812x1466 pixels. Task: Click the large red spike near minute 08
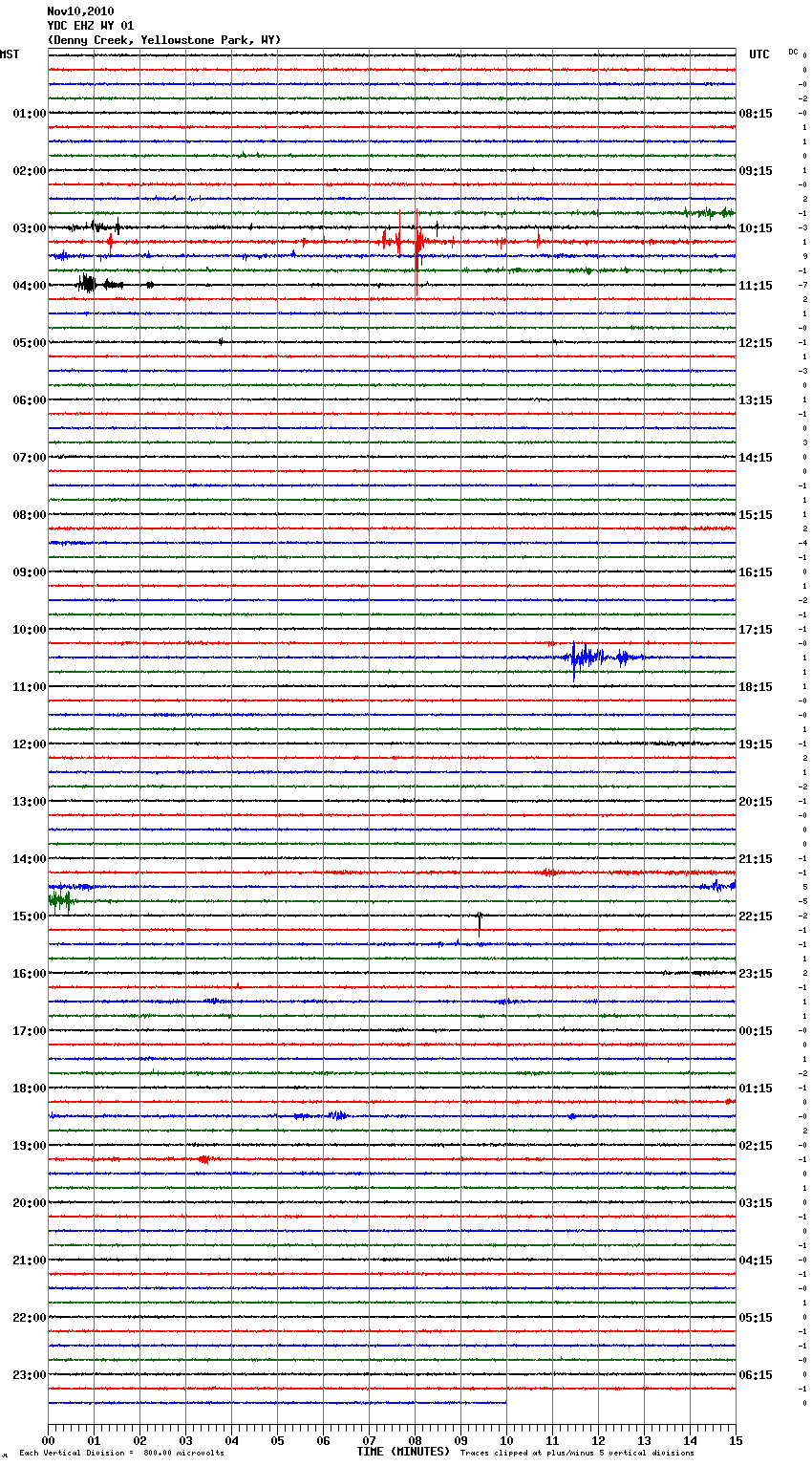417,241
